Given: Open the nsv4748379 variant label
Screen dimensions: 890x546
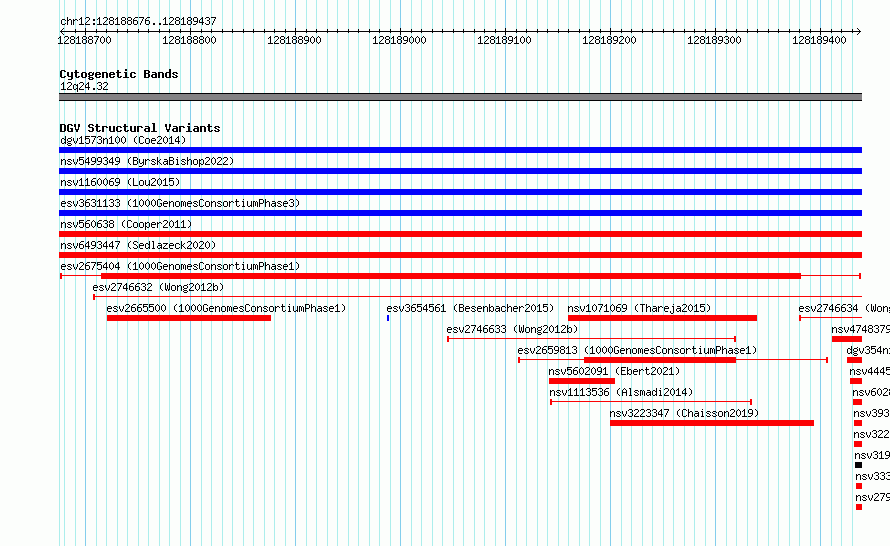Looking at the screenshot, I should pos(860,329).
